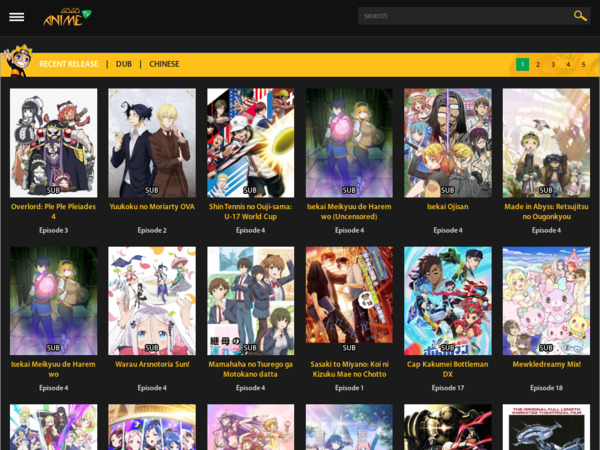Go to page 5
Viewport: 600px width, 450px height.
[x=584, y=64]
